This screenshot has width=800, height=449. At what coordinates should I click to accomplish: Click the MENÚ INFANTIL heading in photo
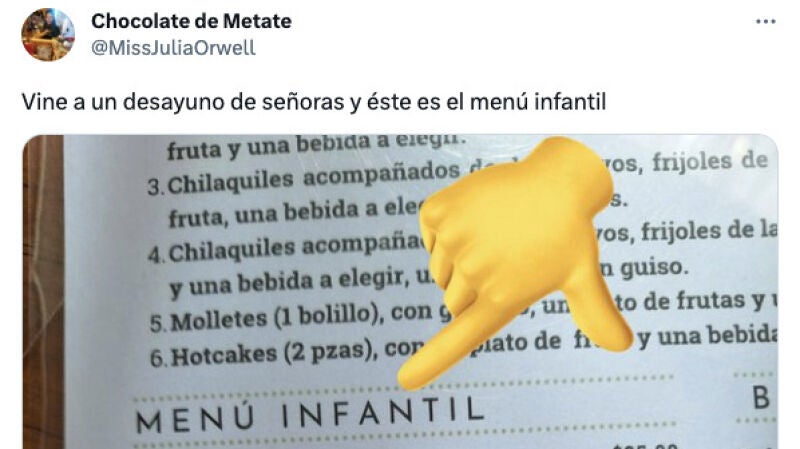click(310, 415)
